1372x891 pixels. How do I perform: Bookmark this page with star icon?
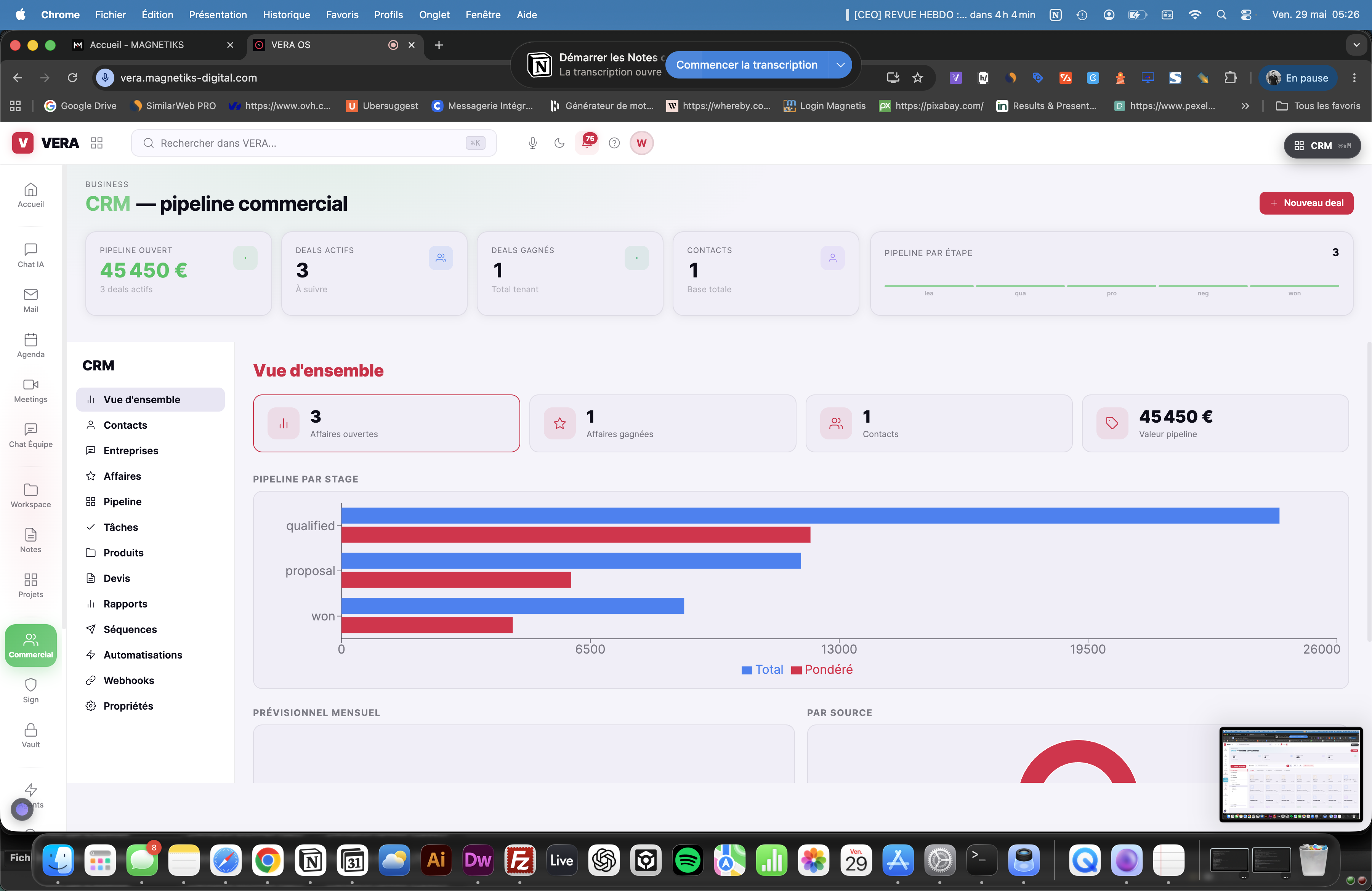pos(918,77)
